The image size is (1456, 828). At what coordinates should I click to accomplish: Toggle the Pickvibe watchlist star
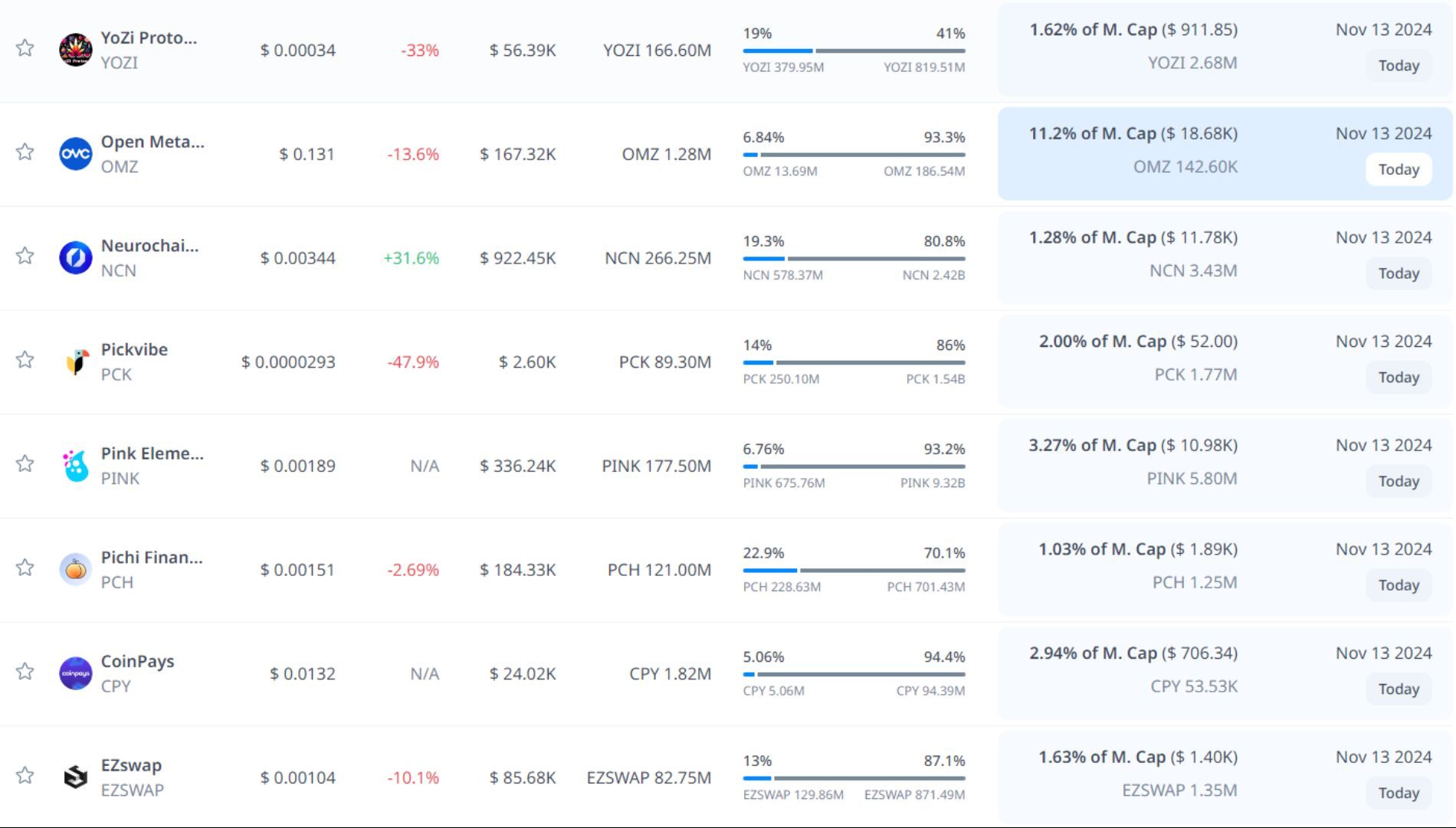click(25, 360)
